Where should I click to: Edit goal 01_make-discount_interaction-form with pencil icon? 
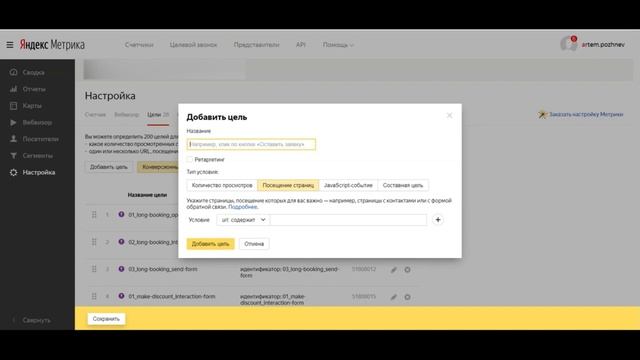pos(393,297)
